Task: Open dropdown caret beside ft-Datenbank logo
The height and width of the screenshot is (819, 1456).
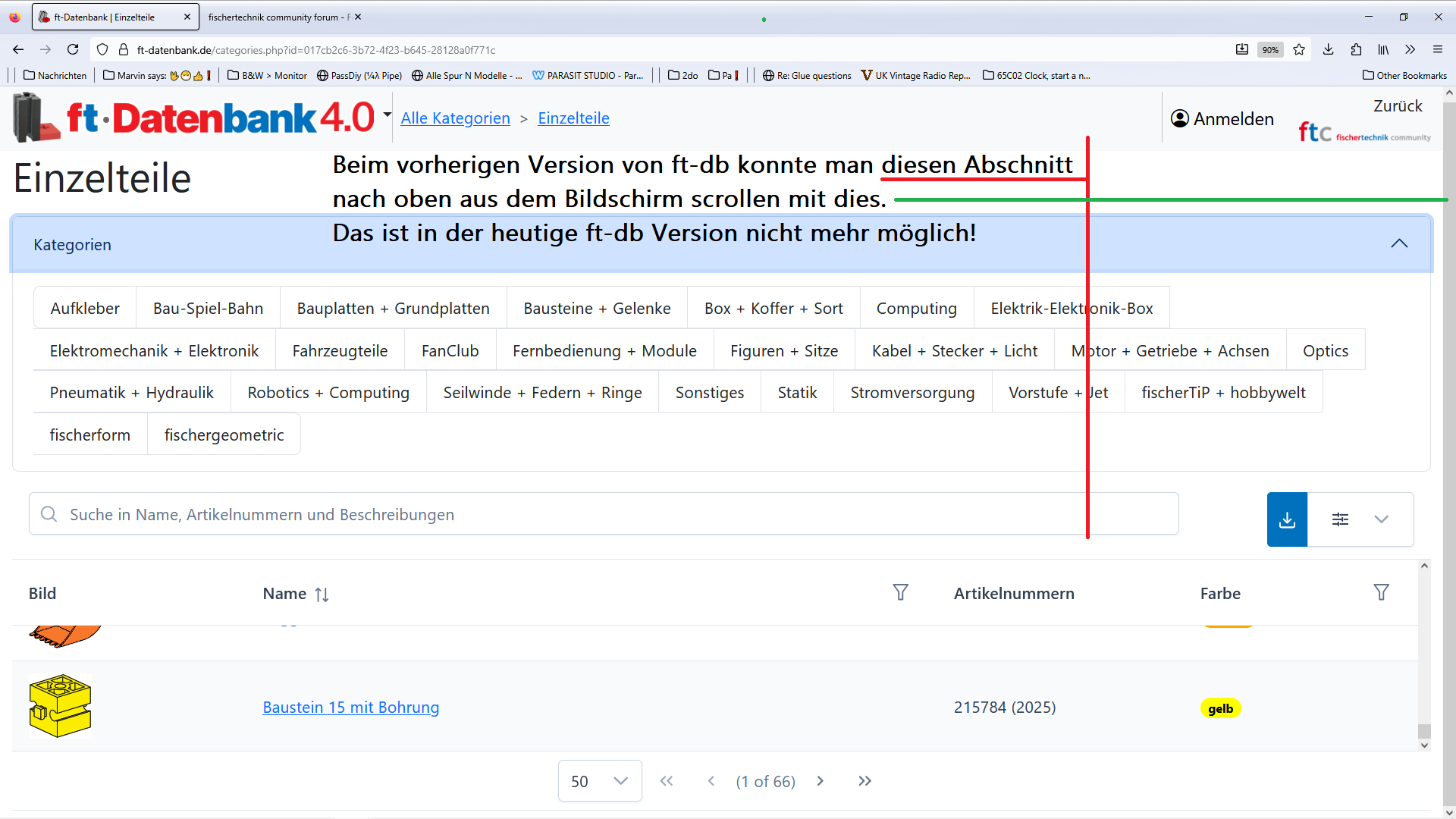Action: (x=387, y=115)
